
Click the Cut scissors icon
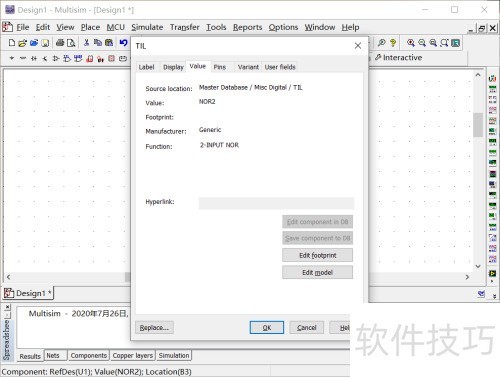(86, 43)
